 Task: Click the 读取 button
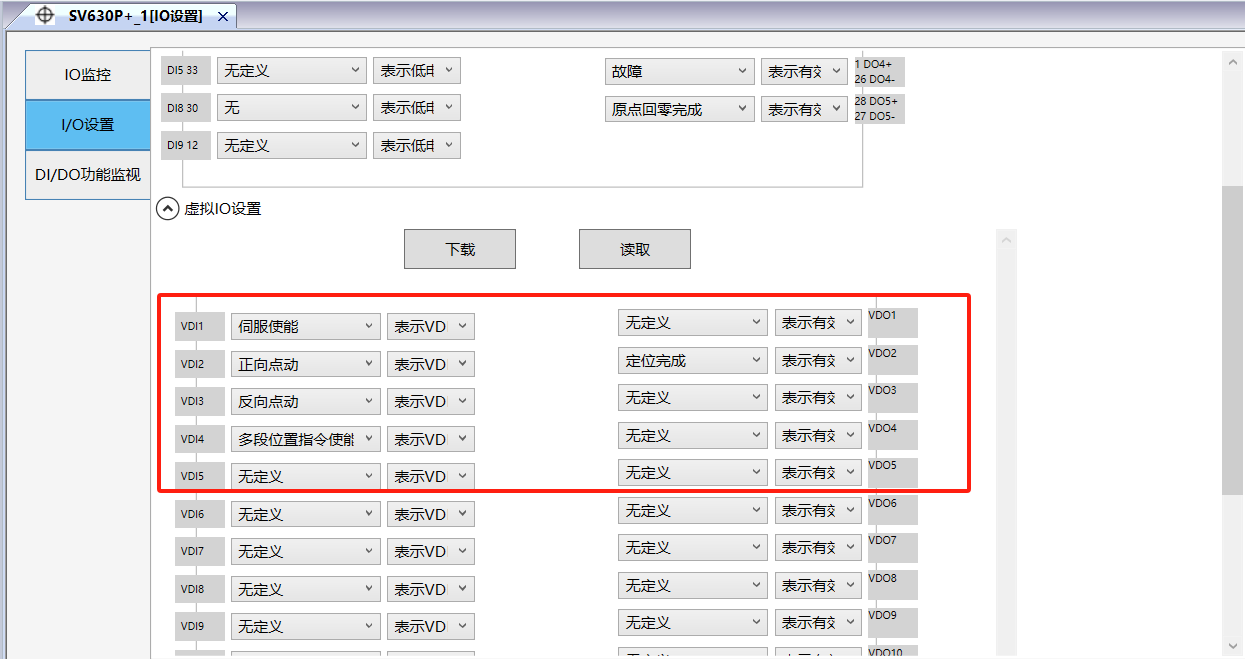635,249
